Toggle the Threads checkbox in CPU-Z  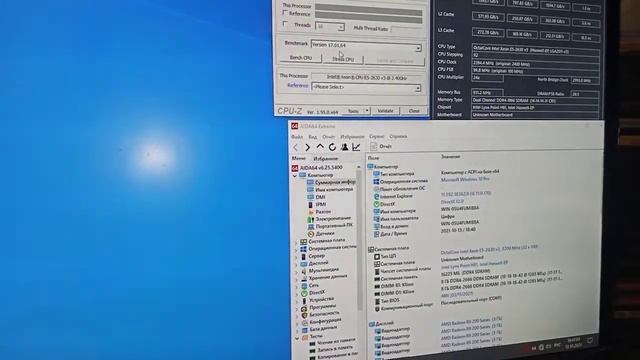(x=285, y=24)
